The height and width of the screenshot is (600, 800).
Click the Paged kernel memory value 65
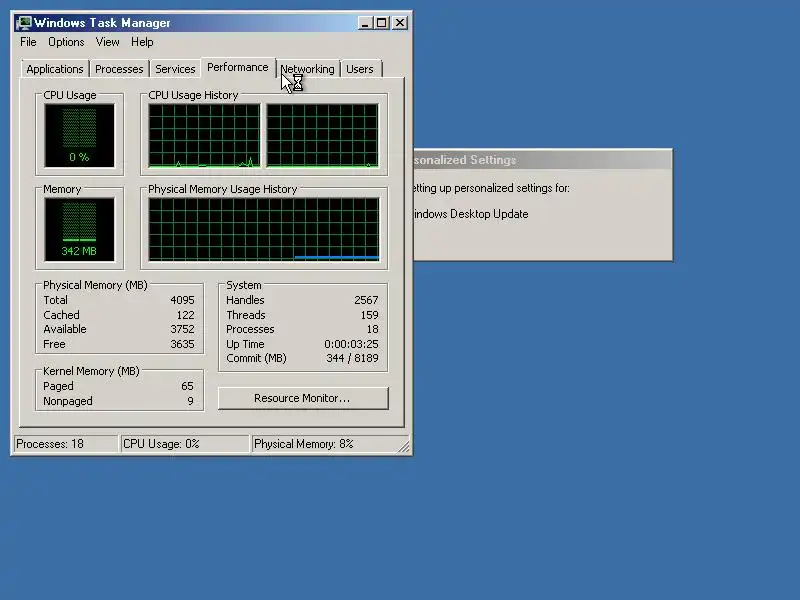click(187, 386)
